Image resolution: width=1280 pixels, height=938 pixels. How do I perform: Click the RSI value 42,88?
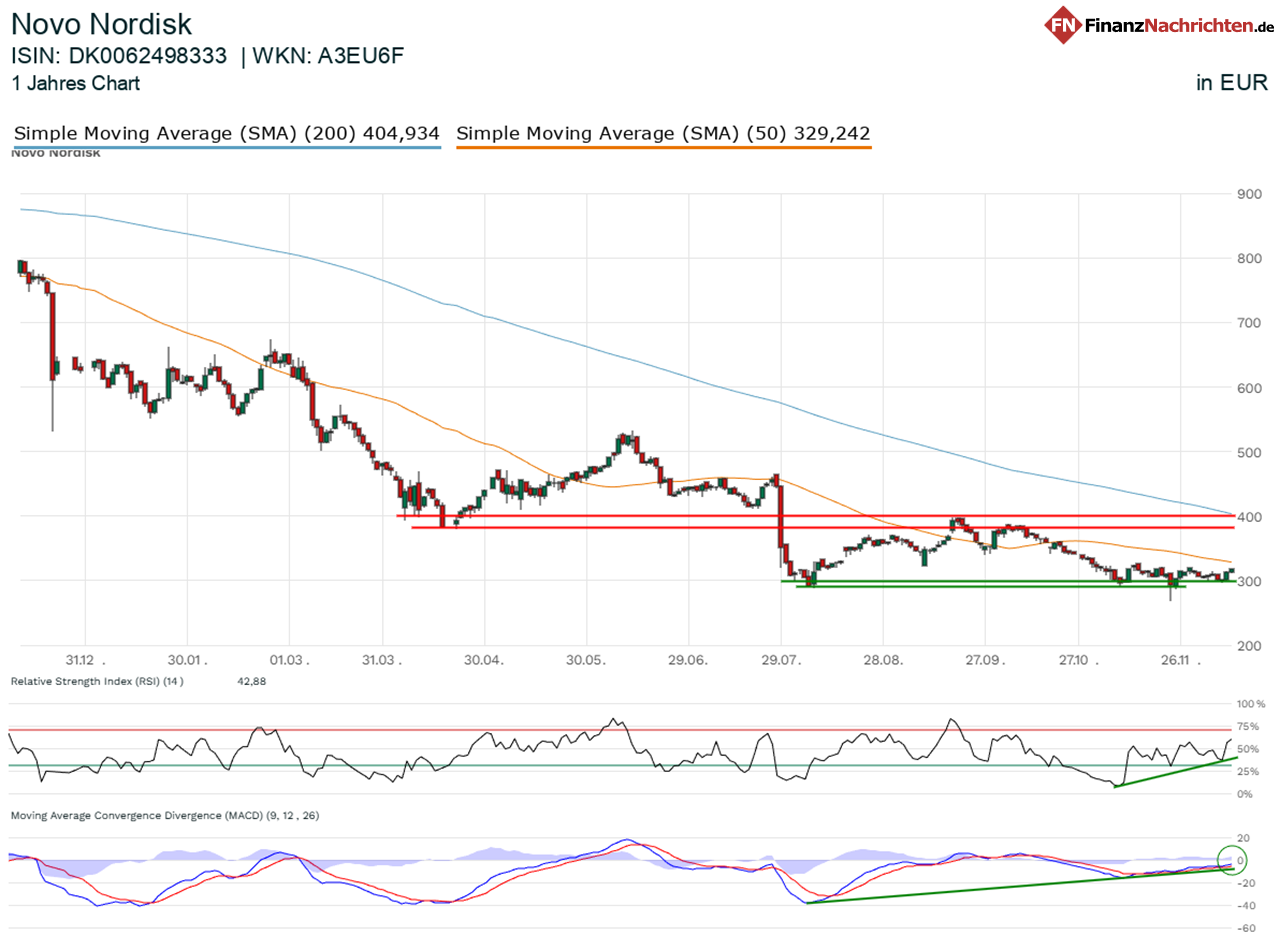[250, 681]
